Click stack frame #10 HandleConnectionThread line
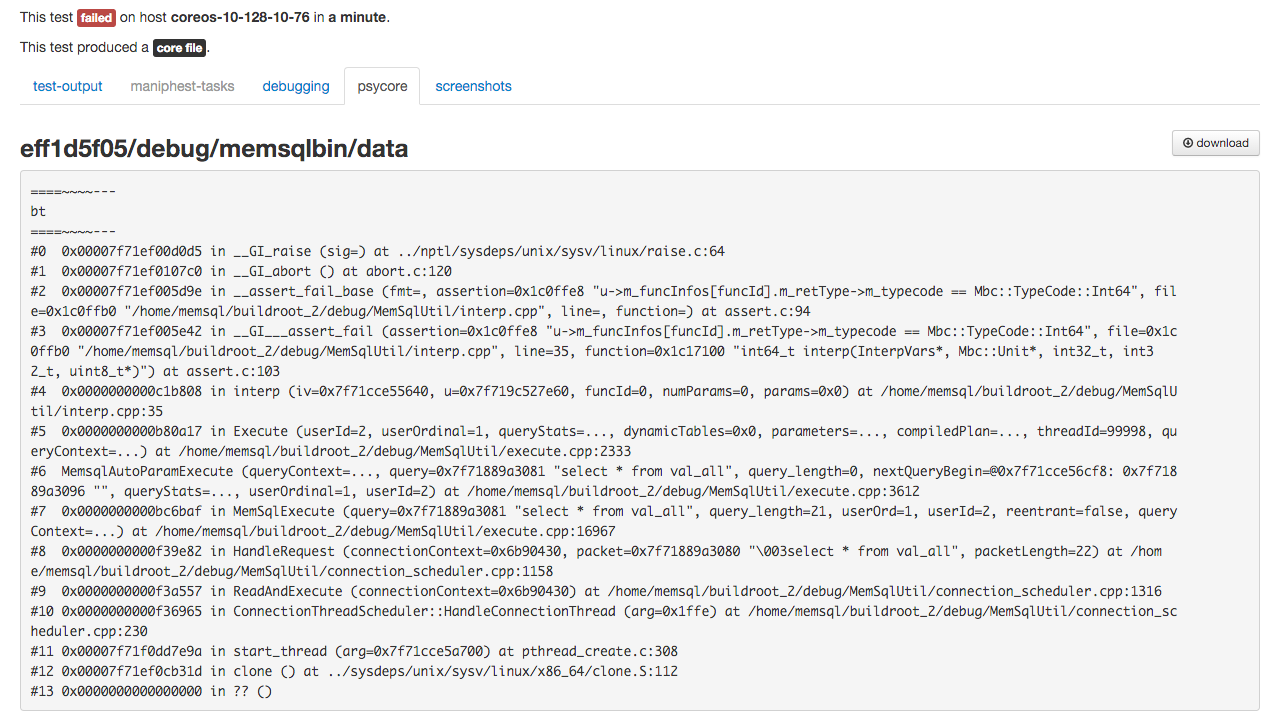 click(604, 622)
